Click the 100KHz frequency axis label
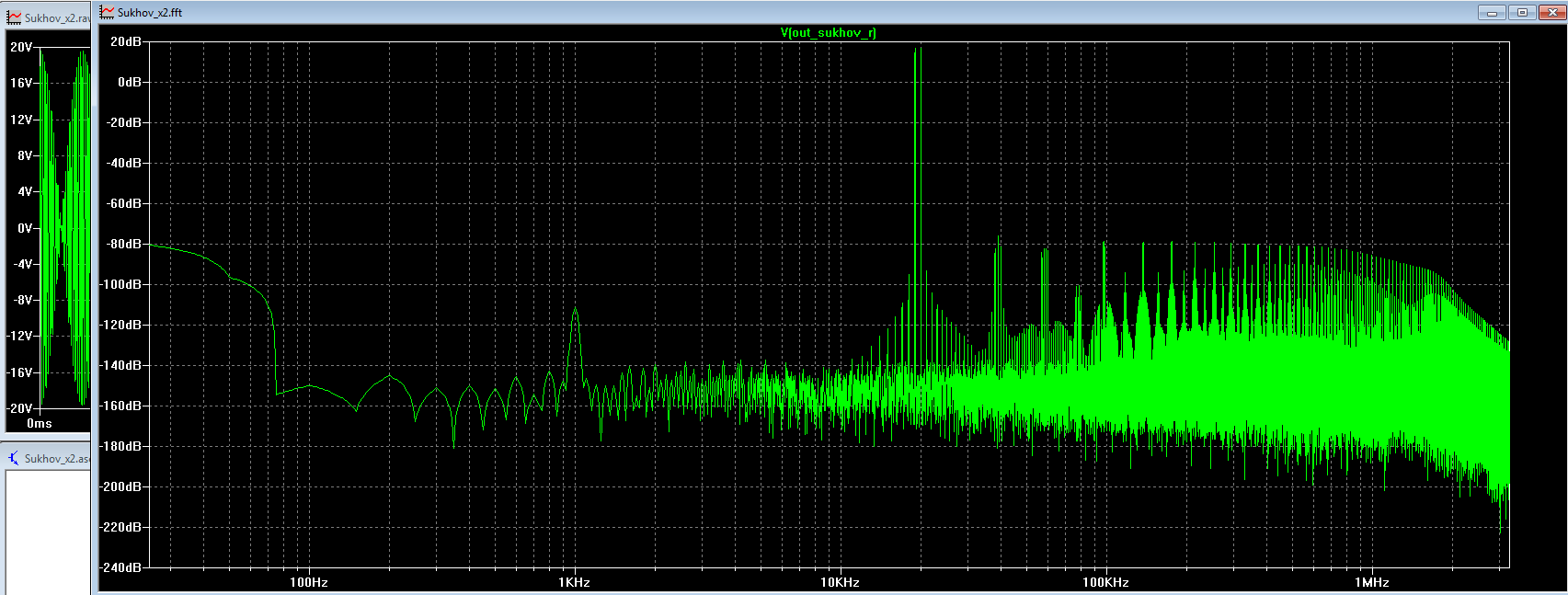Screen dimensions: 1568x595 (x=1105, y=582)
